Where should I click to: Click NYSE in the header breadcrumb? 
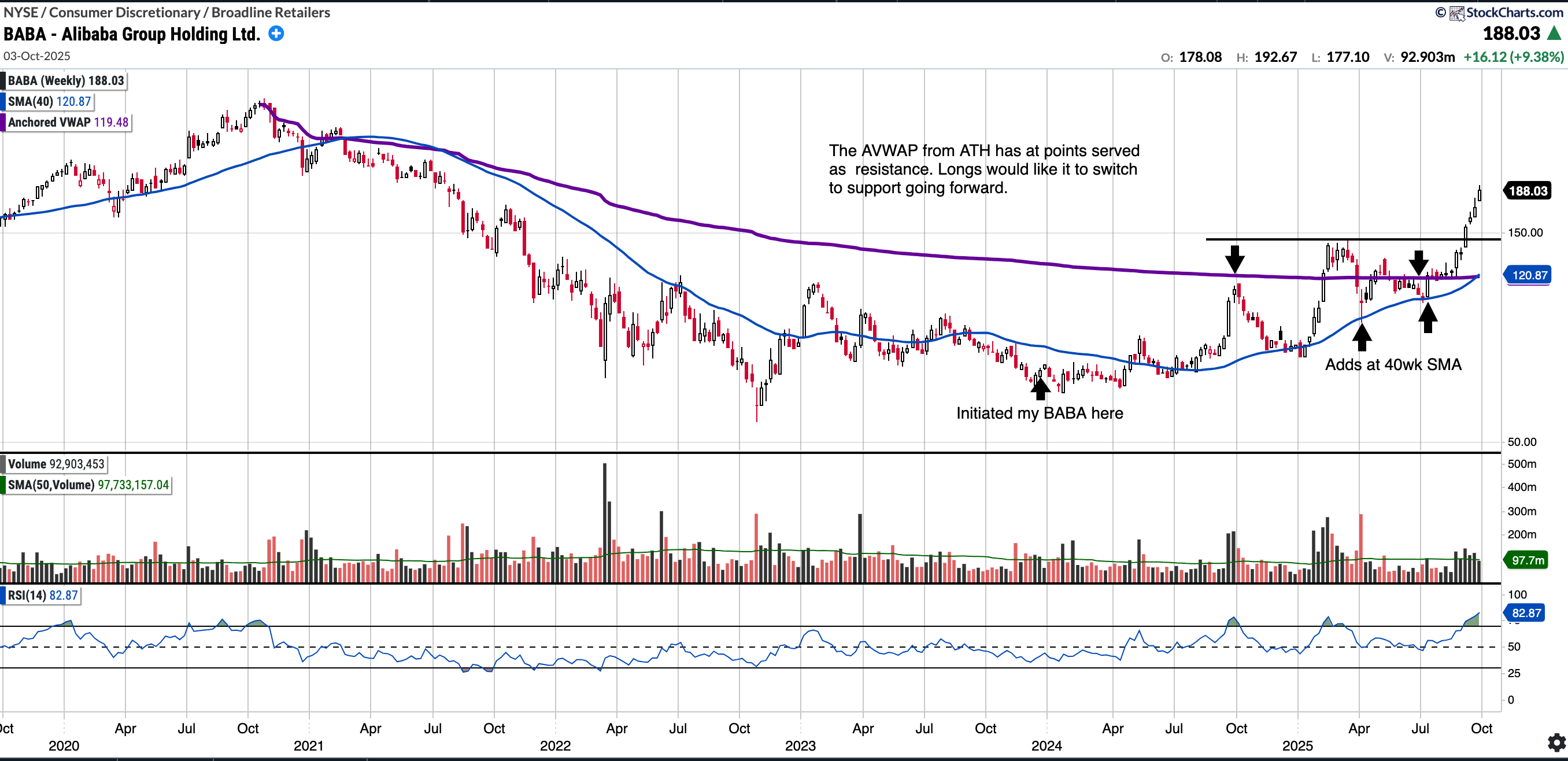coord(20,12)
